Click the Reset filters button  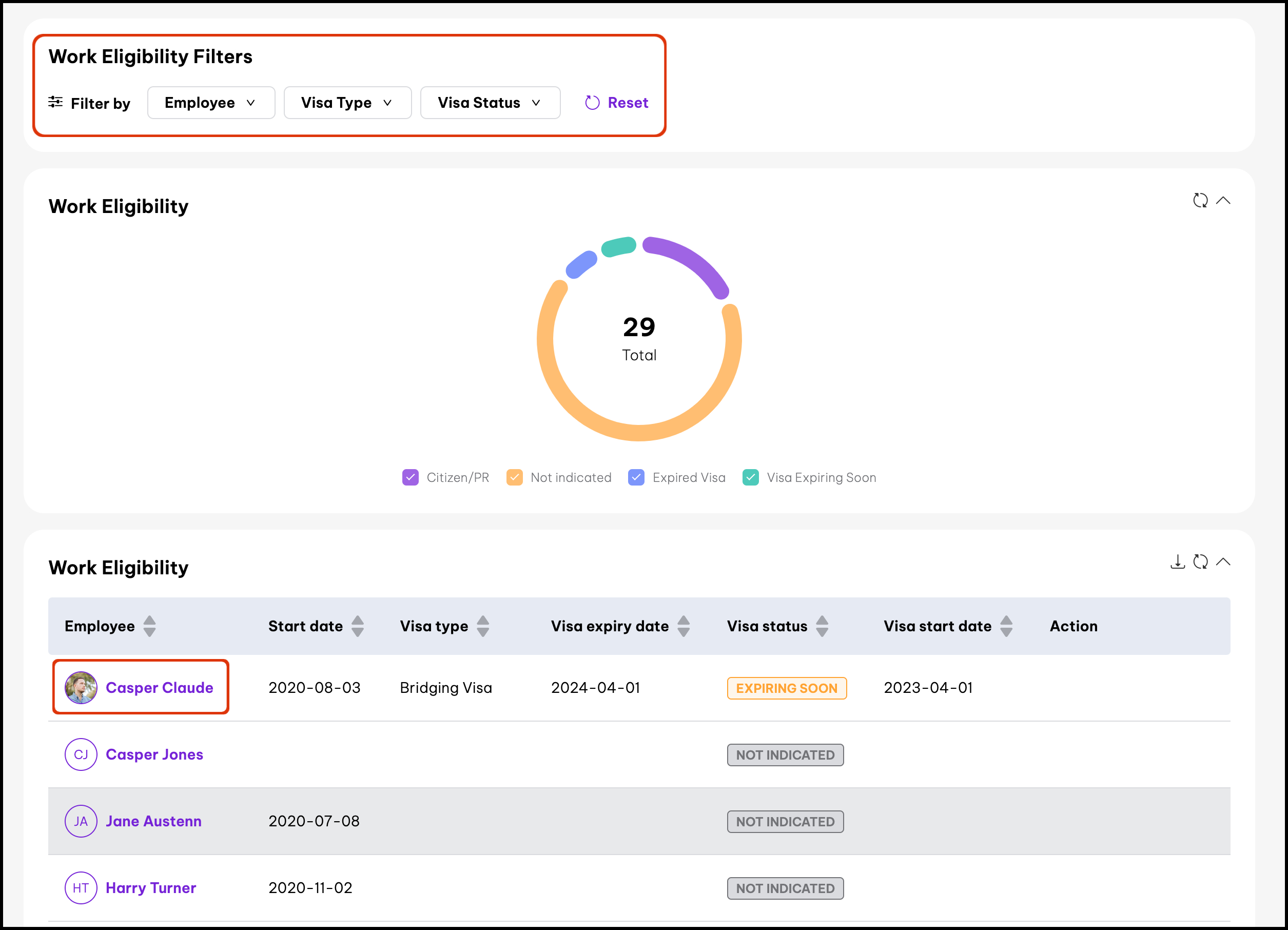tap(617, 103)
